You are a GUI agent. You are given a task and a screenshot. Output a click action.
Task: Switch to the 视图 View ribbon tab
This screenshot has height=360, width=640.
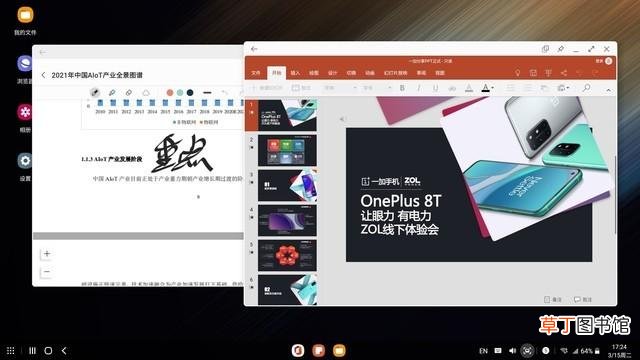click(x=440, y=73)
